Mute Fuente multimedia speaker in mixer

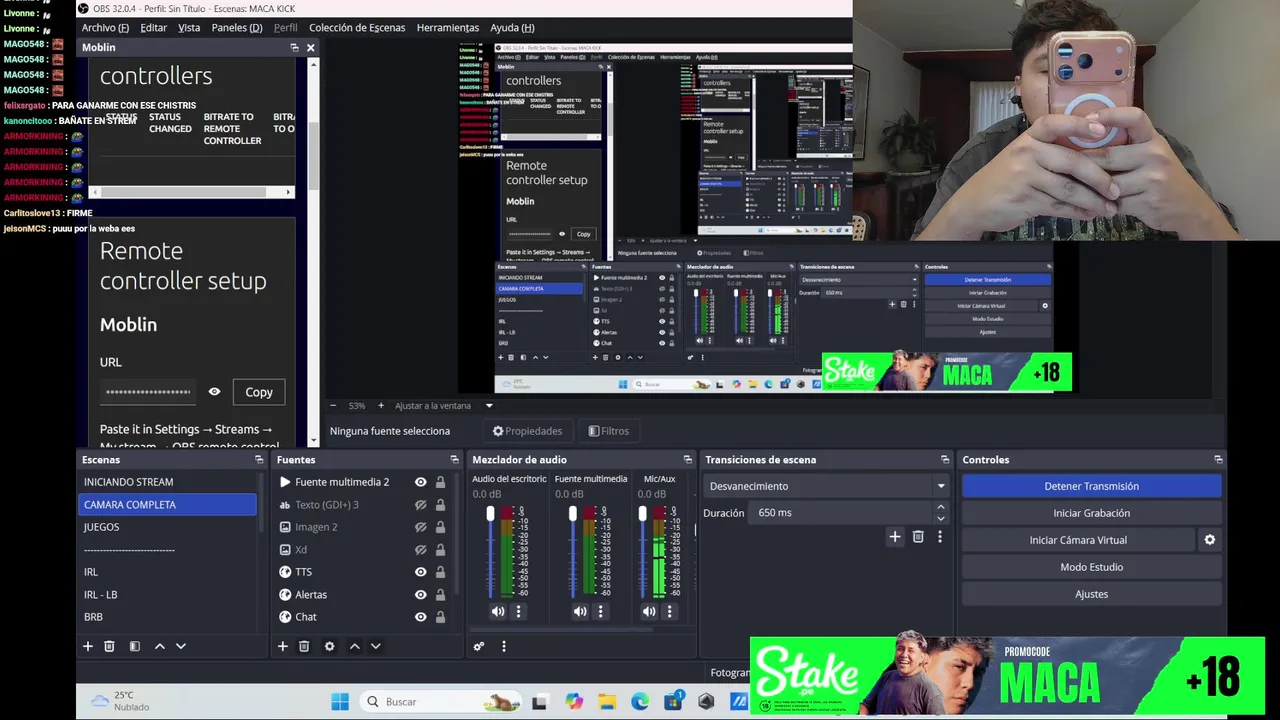(x=580, y=611)
